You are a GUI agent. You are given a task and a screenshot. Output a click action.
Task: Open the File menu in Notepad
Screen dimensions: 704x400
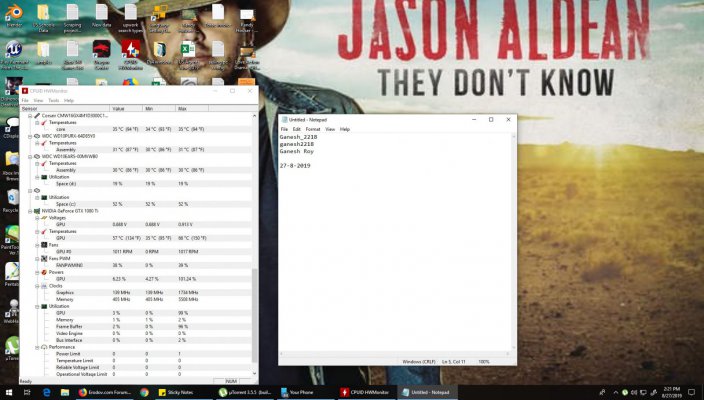point(284,129)
